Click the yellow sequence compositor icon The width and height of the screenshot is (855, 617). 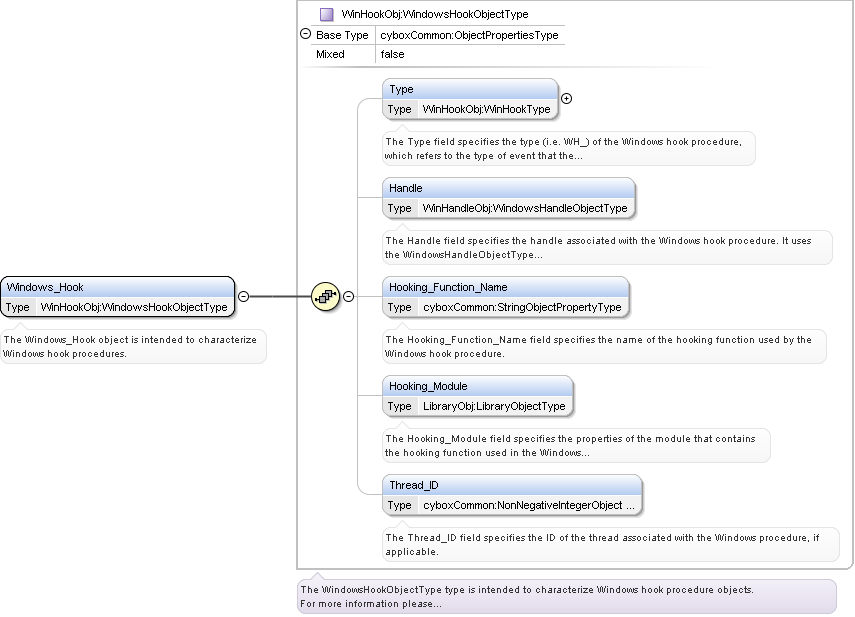coord(326,297)
